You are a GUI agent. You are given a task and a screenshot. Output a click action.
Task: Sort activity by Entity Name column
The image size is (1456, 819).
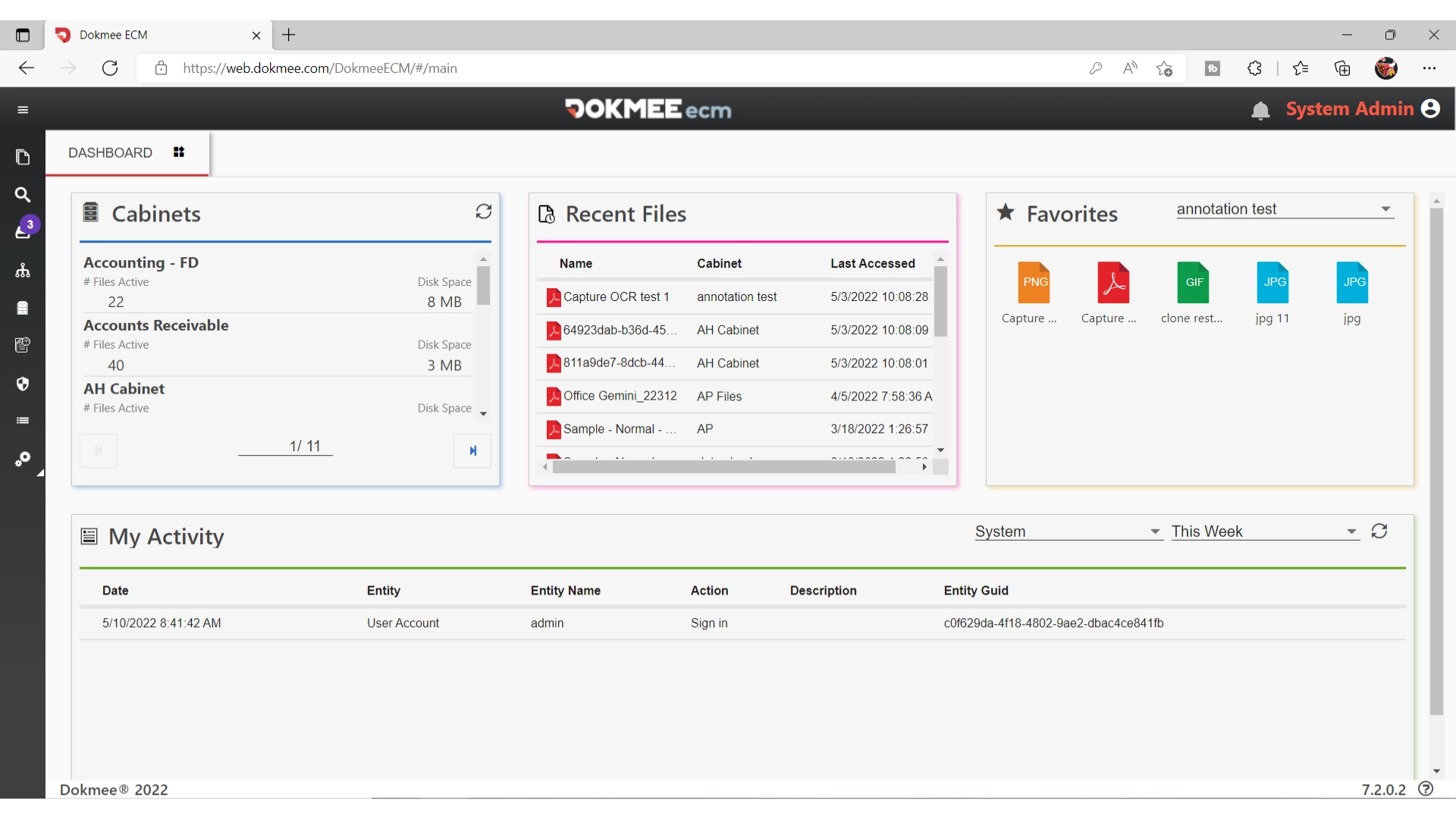click(566, 591)
